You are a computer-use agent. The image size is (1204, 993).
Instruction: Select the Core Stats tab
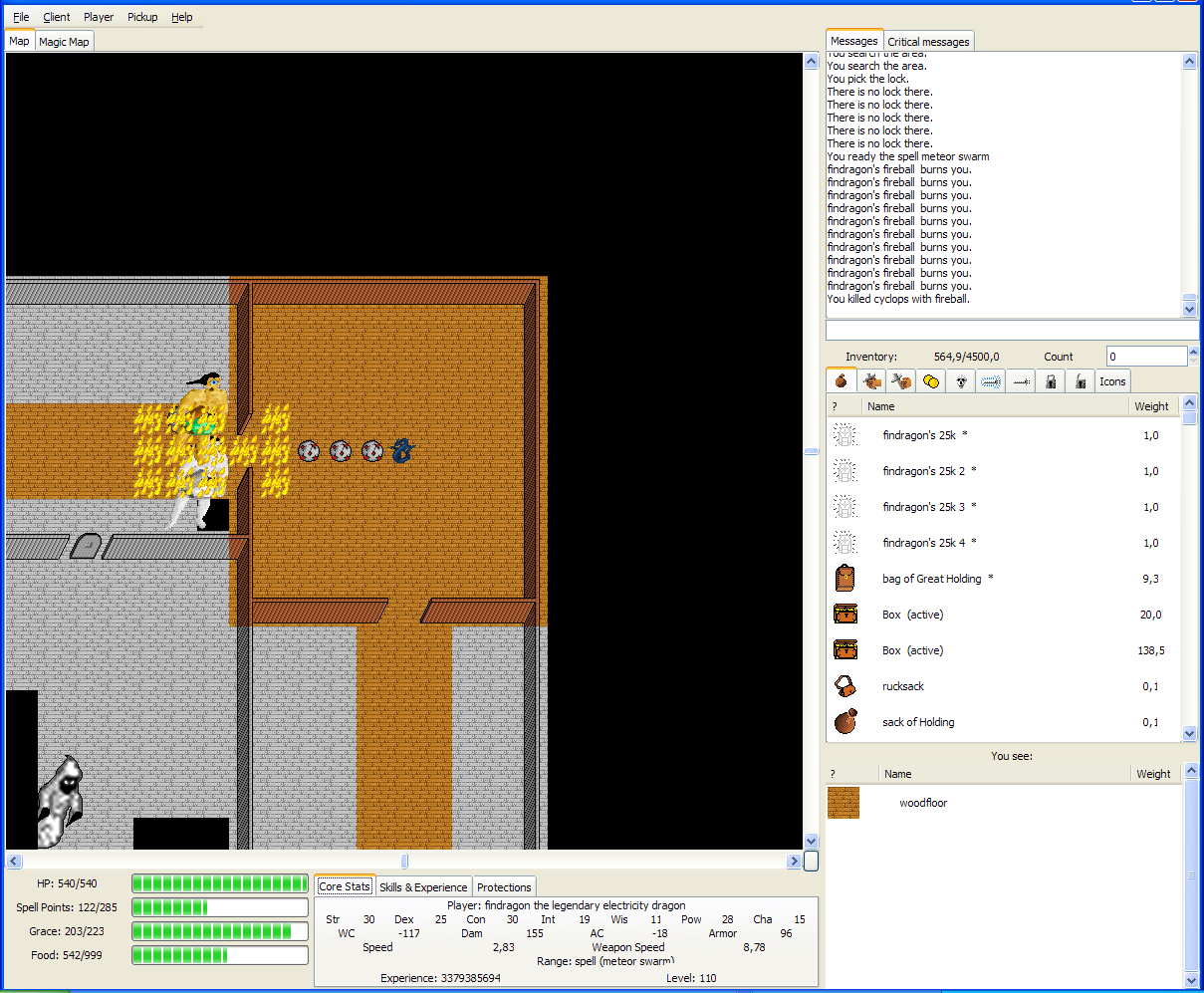tap(345, 886)
